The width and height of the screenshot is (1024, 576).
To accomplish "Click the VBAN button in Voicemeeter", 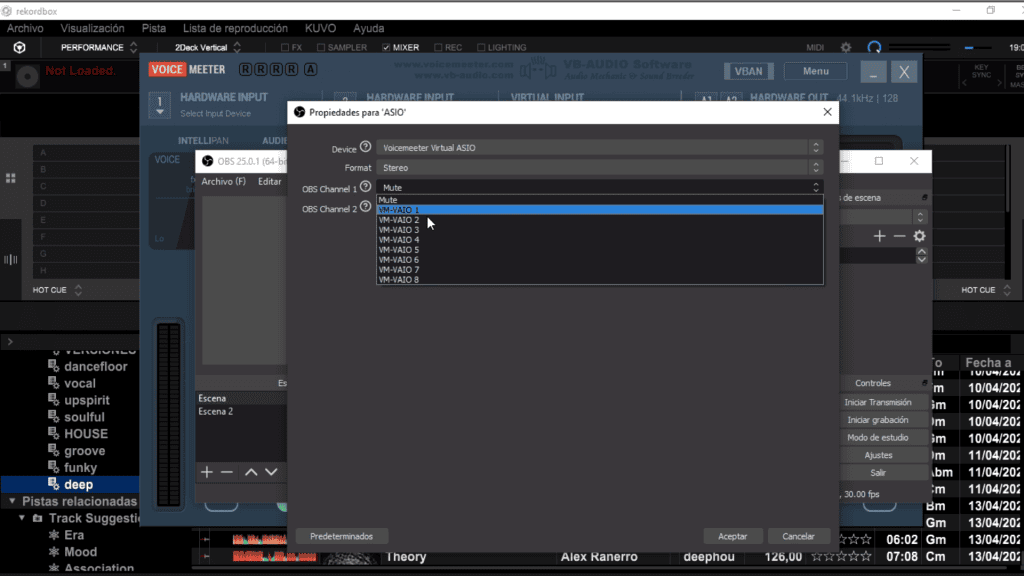I will [x=748, y=71].
